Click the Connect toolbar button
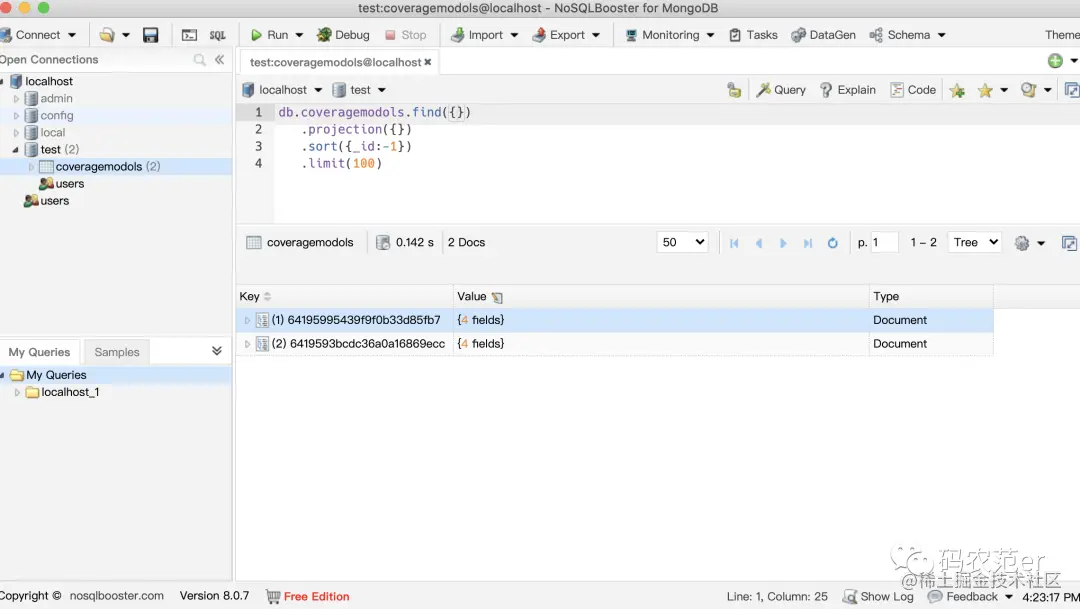Image resolution: width=1080 pixels, height=609 pixels. tap(30, 35)
